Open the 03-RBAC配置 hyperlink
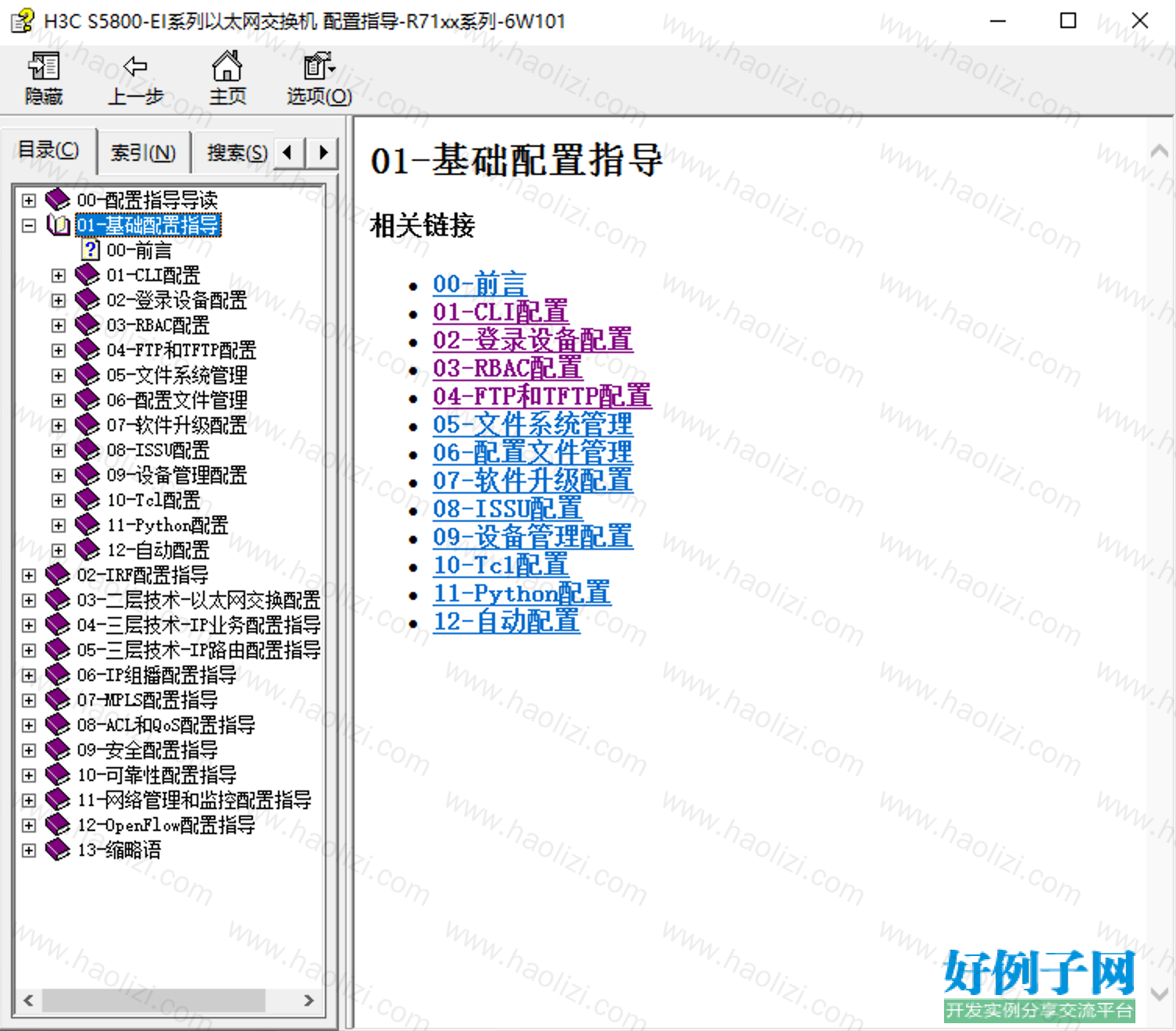Screen dimensions: 1176x1031 tap(508, 368)
